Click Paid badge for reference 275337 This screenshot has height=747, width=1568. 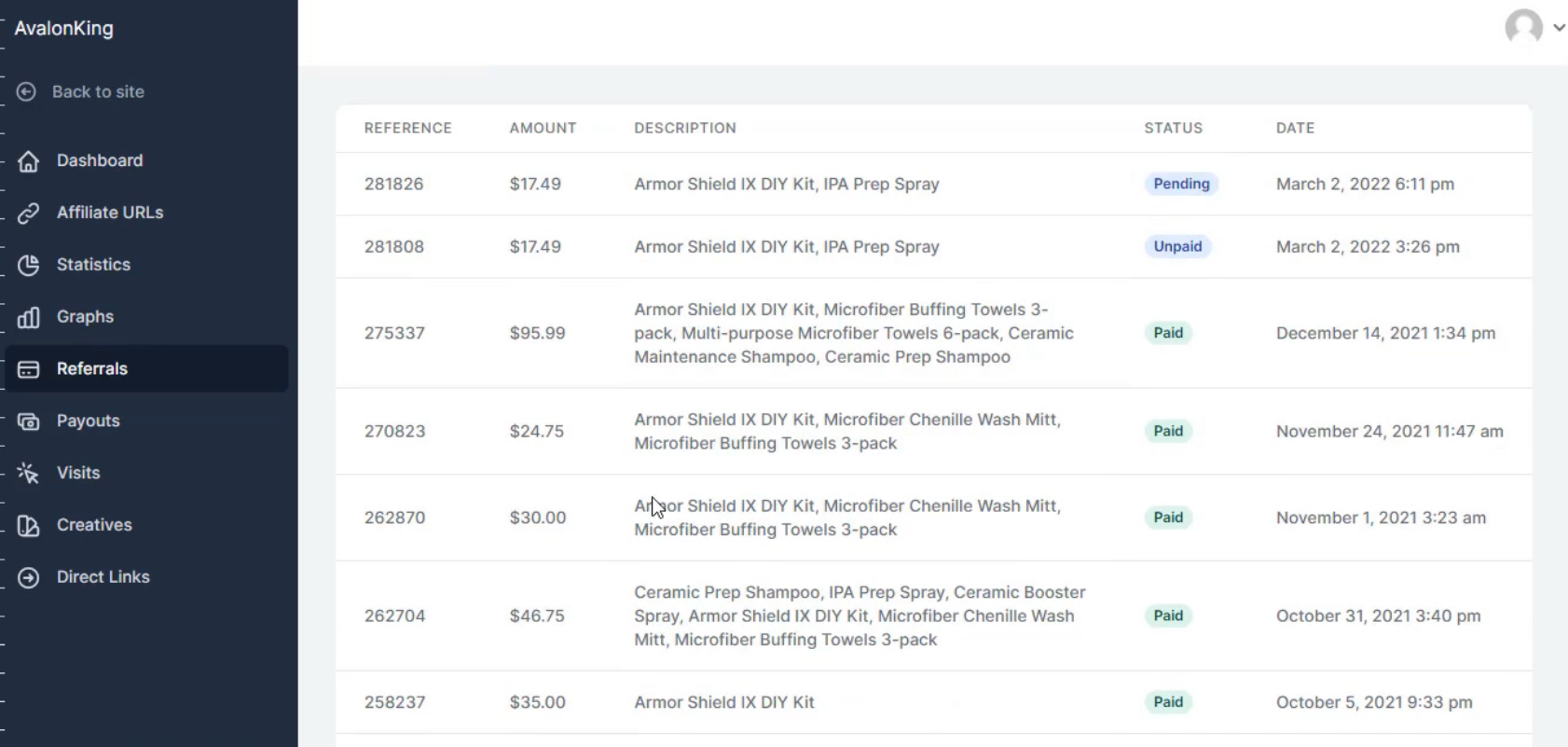point(1168,333)
